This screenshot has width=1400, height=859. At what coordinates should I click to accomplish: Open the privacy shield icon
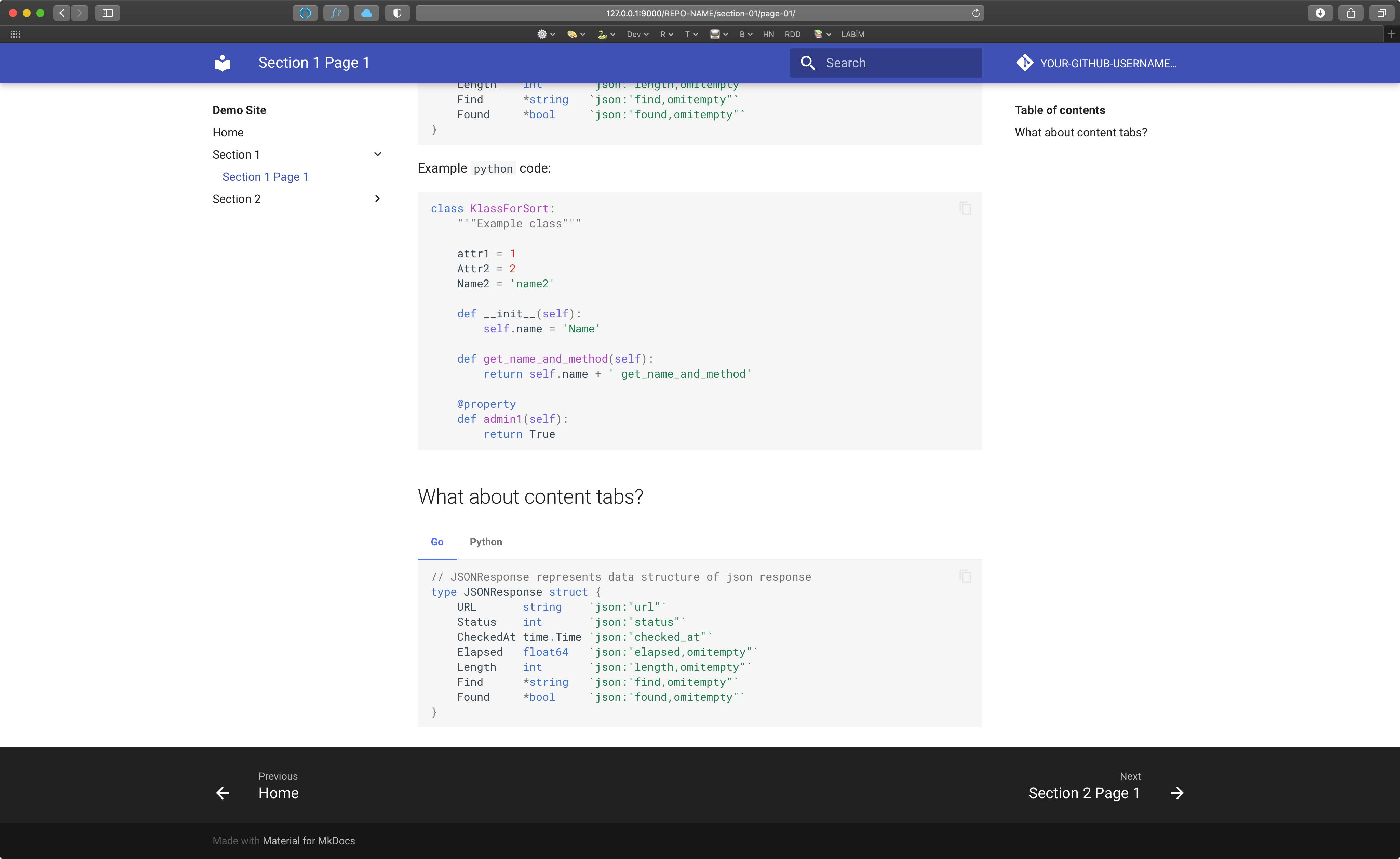pos(397,13)
